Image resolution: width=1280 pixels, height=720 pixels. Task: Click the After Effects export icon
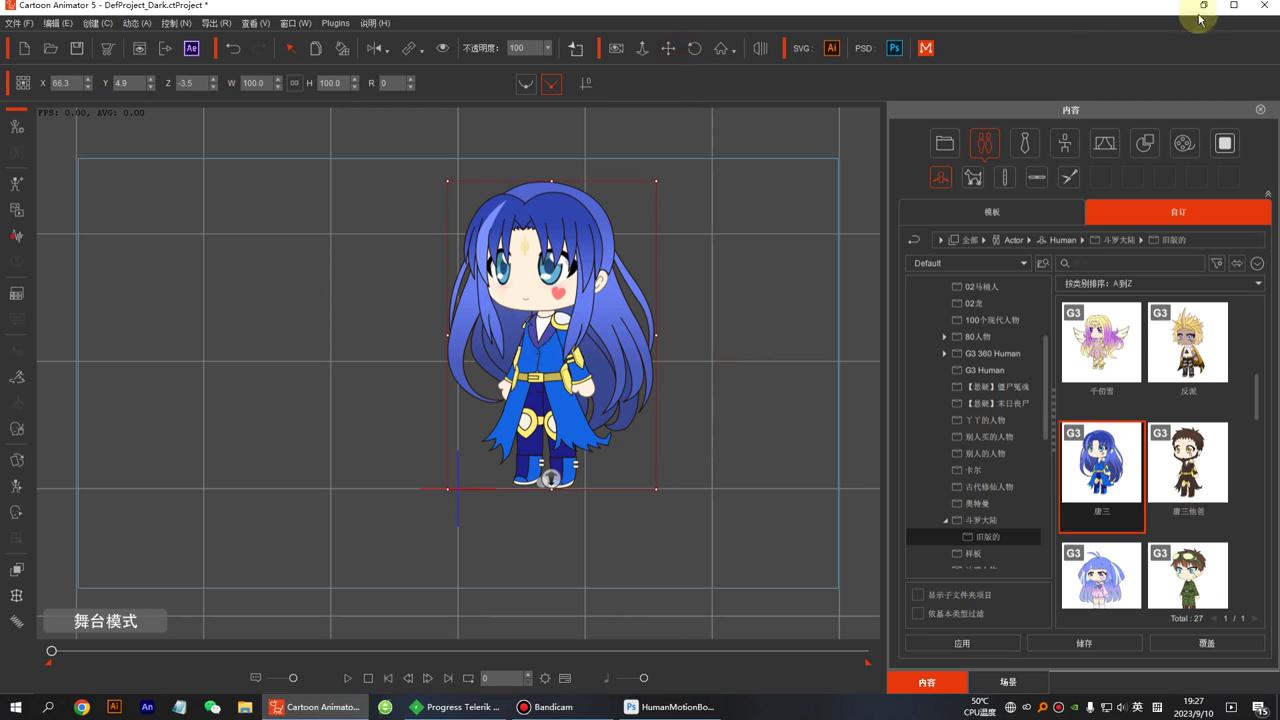point(191,48)
